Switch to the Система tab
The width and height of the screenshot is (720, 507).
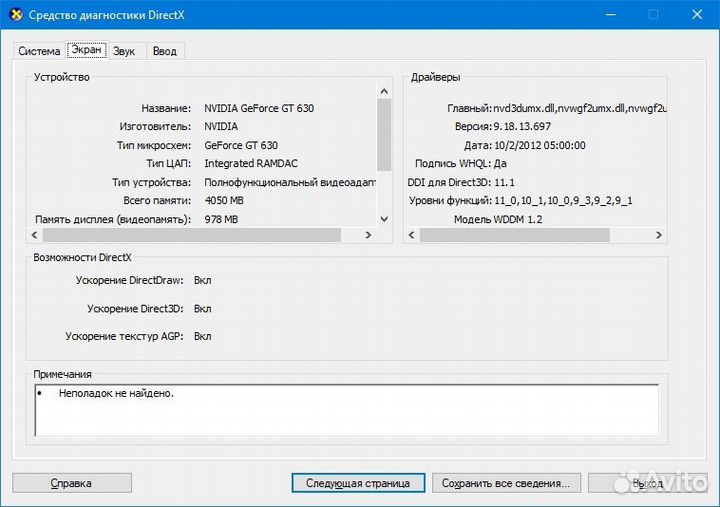coord(39,51)
